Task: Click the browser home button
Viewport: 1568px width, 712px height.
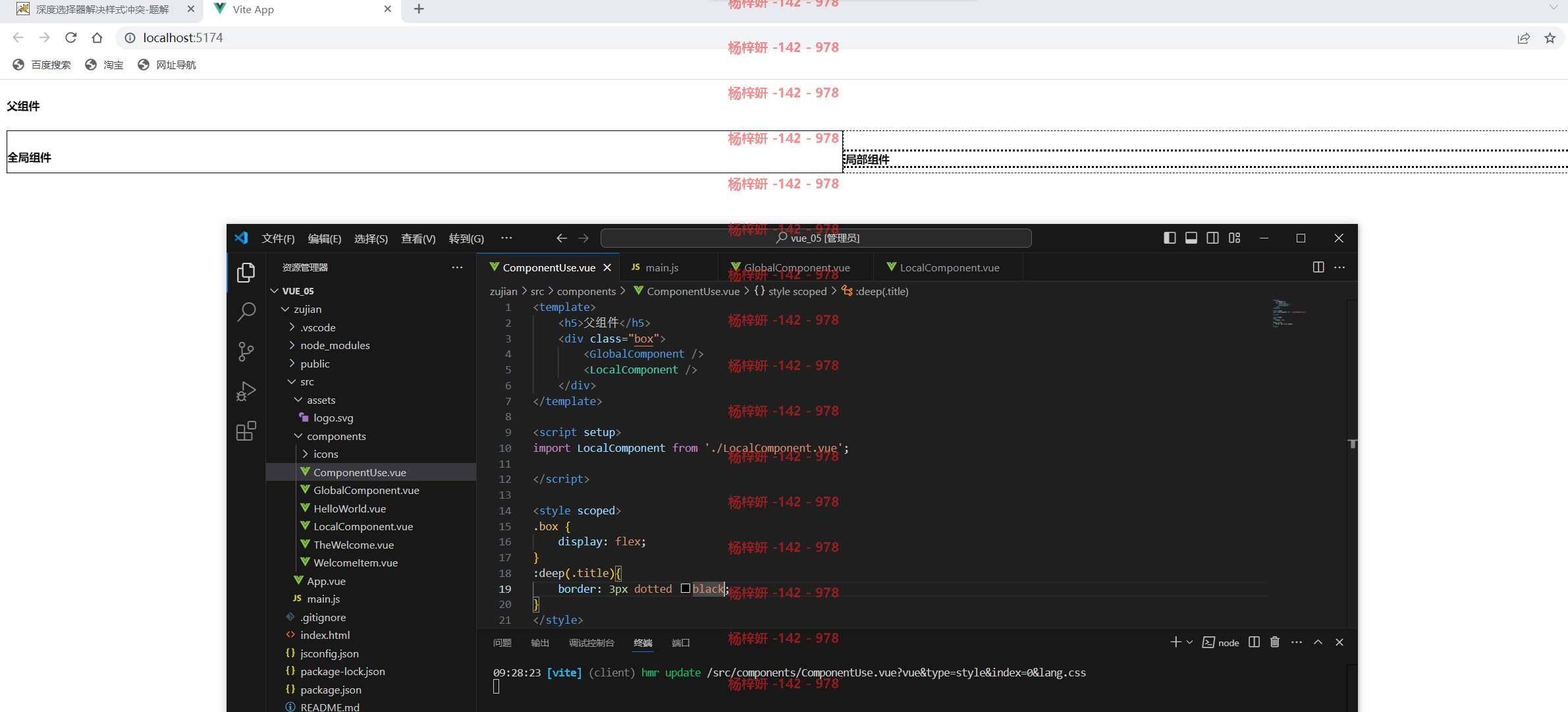Action: coord(97,38)
